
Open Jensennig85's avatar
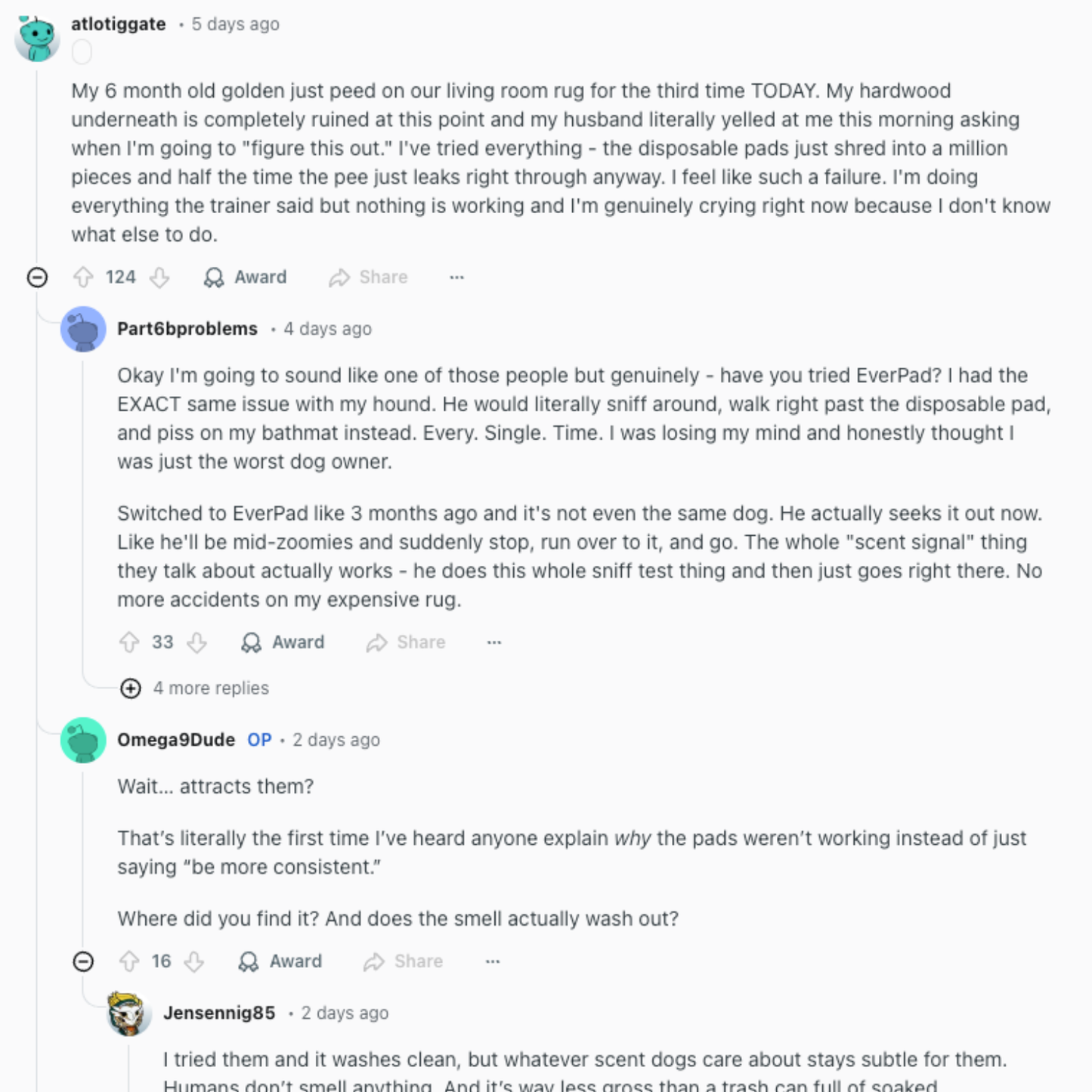click(x=130, y=1013)
